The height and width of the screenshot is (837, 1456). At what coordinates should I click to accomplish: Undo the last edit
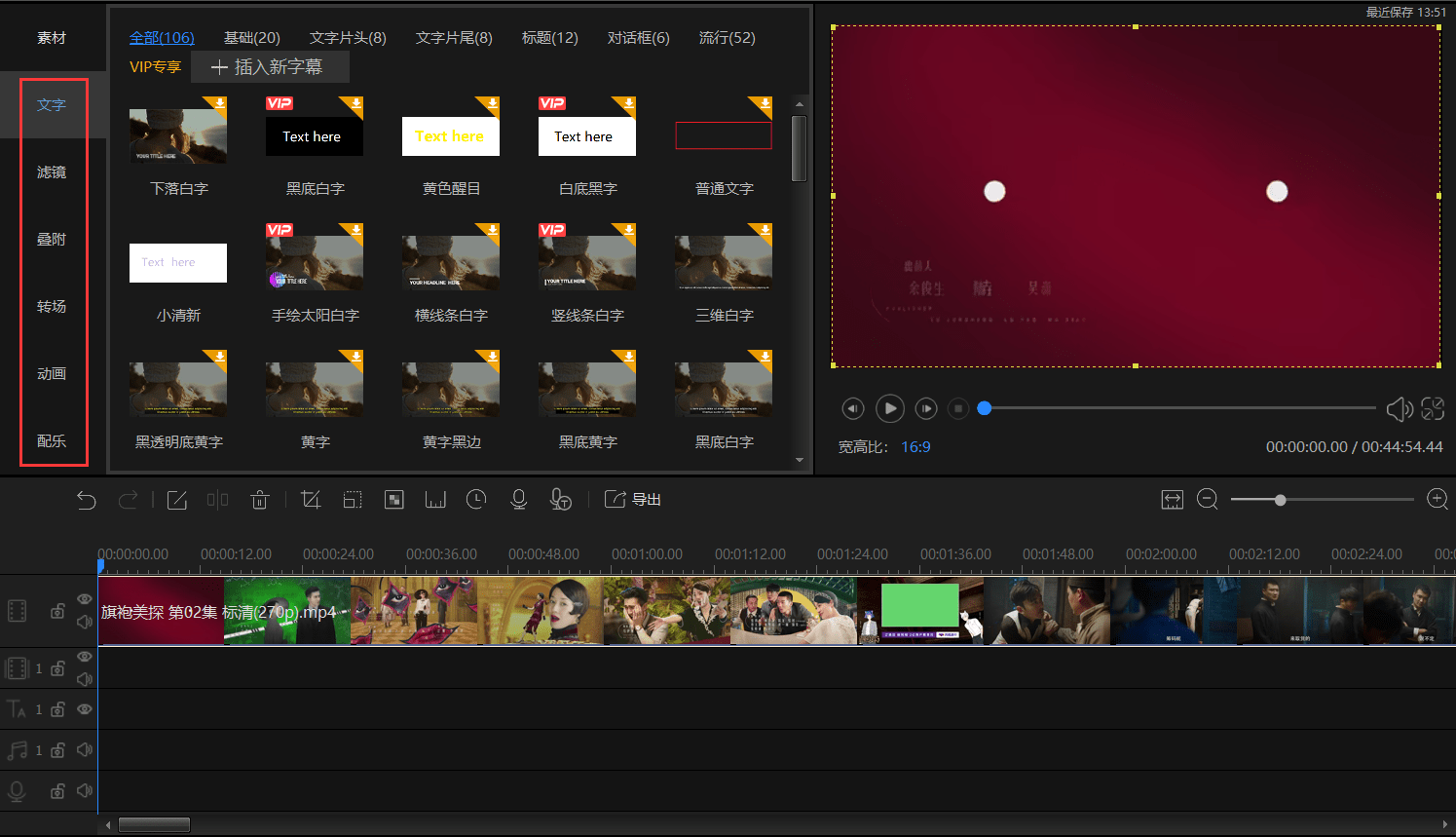(87, 500)
